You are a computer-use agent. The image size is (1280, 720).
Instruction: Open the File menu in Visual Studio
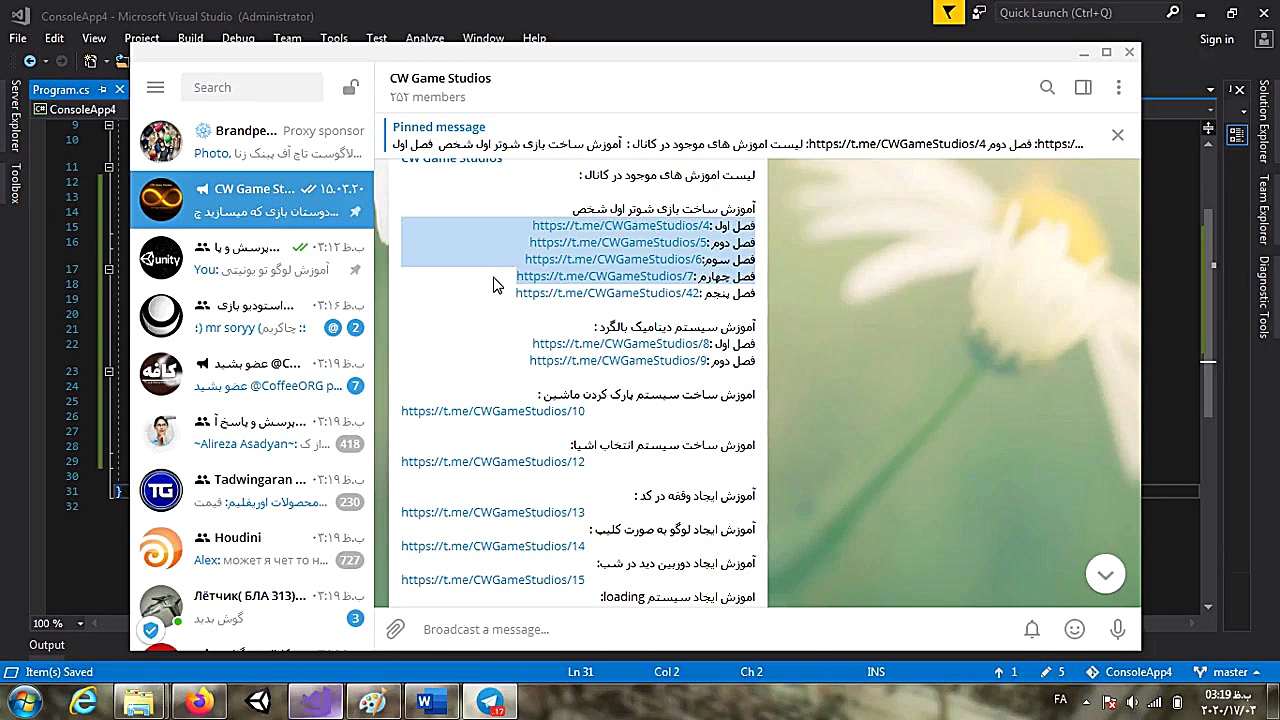click(x=18, y=39)
